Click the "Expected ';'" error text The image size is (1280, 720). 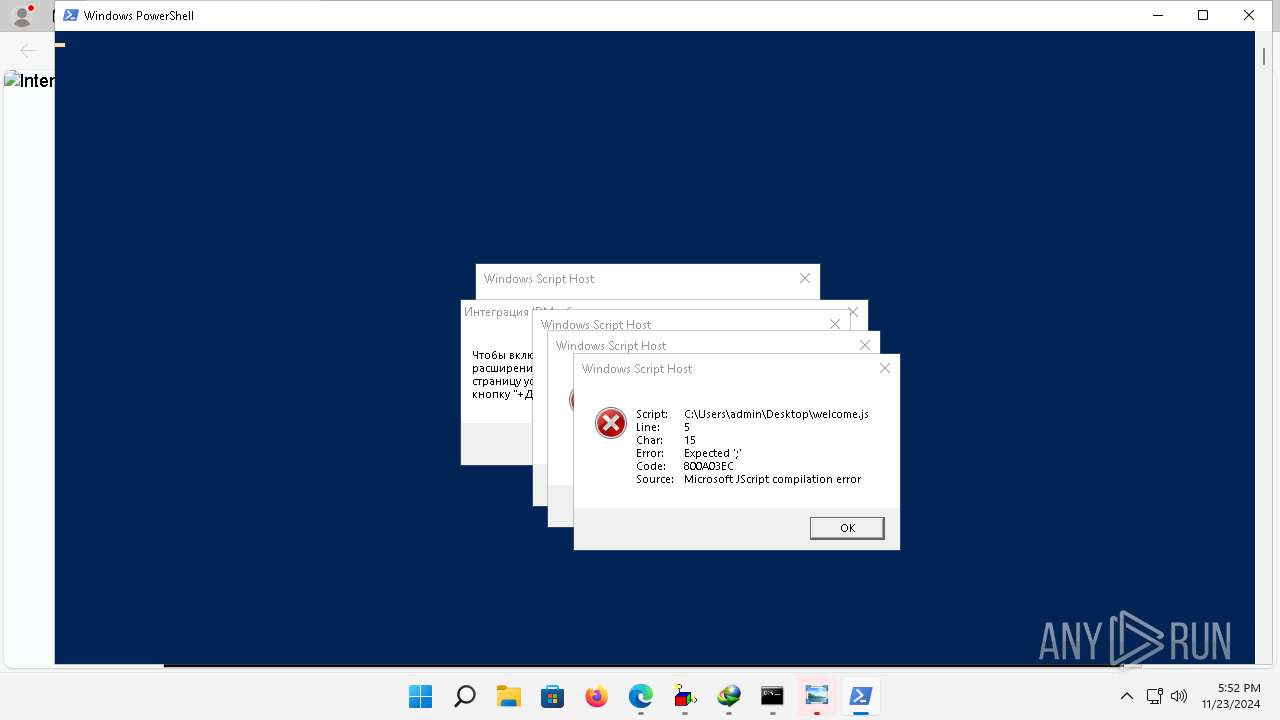[712, 453]
